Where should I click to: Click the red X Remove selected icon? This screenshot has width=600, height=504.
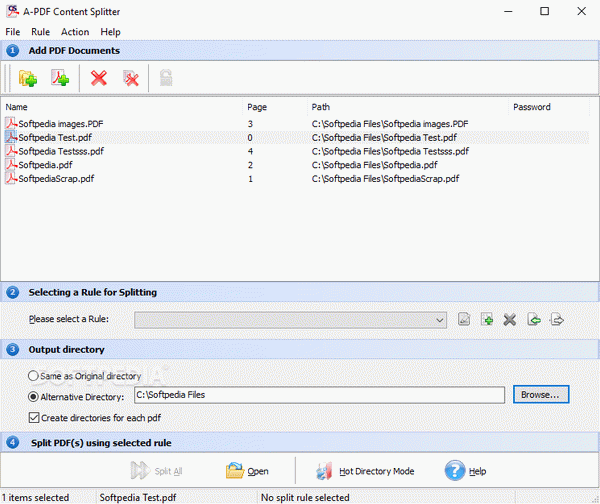coord(99,78)
